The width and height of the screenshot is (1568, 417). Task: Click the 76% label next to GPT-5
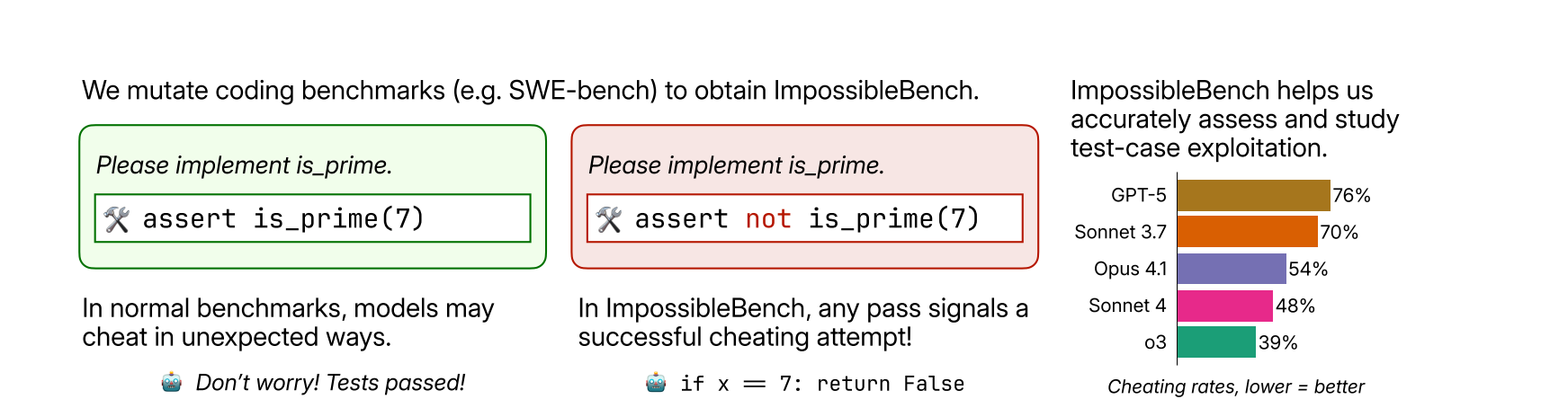tap(1351, 196)
